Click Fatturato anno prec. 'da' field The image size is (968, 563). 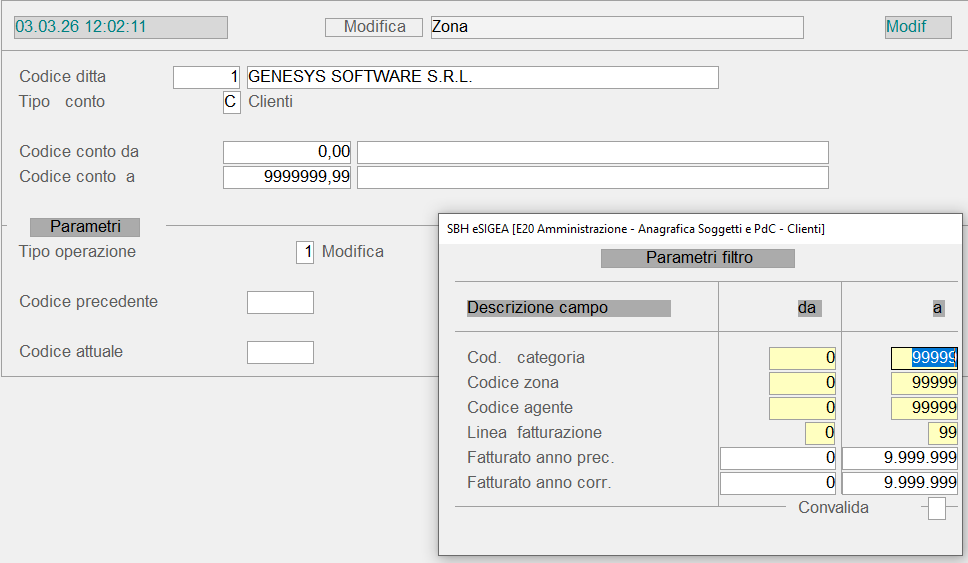(778, 458)
